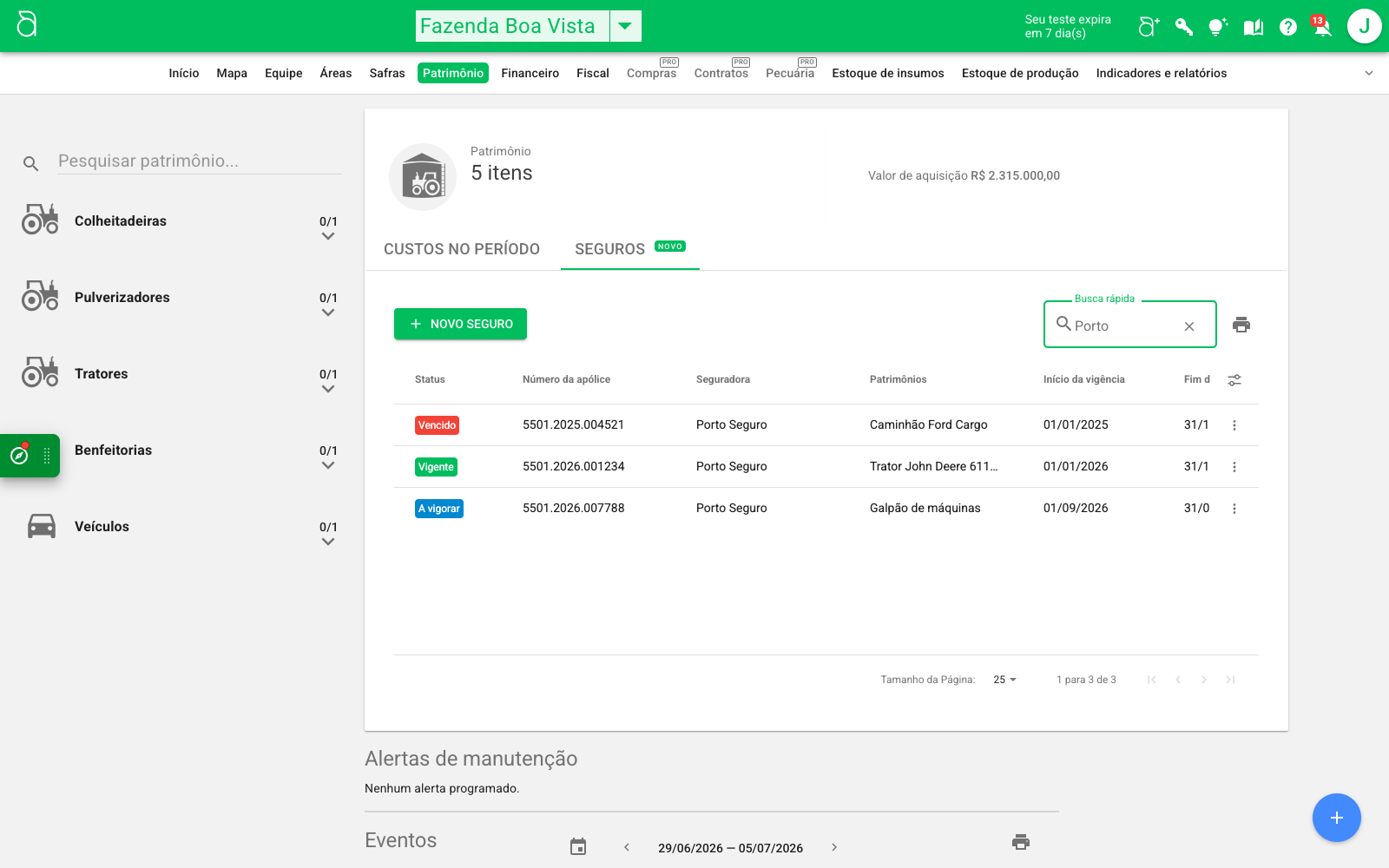Go to the next events week
The image size is (1389, 868).
(834, 847)
